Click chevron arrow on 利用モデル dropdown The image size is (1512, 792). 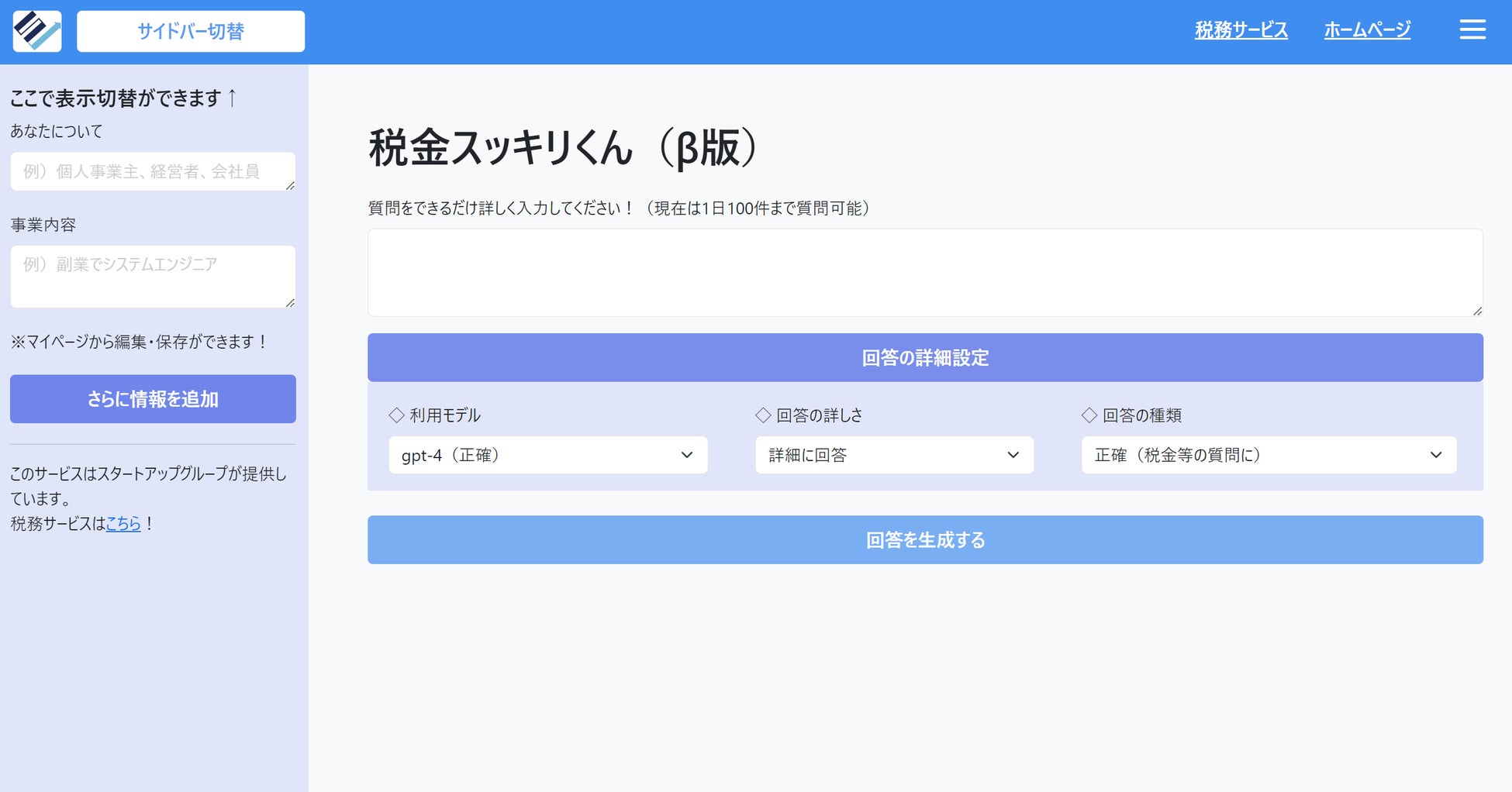point(686,455)
